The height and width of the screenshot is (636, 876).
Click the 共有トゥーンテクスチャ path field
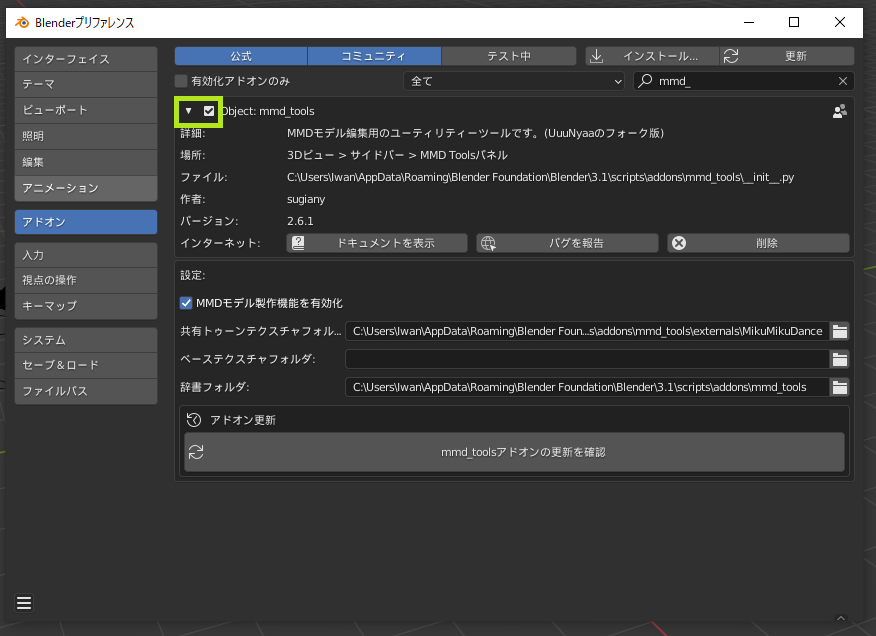(588, 331)
